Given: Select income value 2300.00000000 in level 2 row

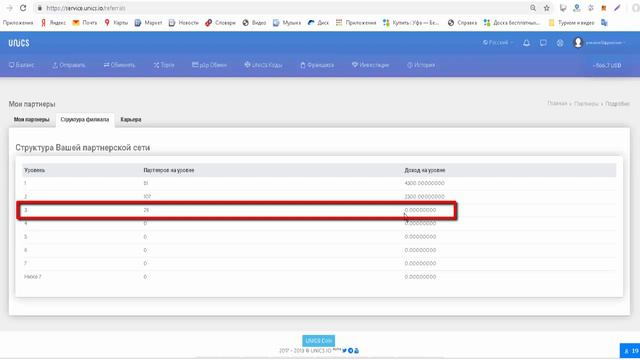Looking at the screenshot, I should [424, 197].
